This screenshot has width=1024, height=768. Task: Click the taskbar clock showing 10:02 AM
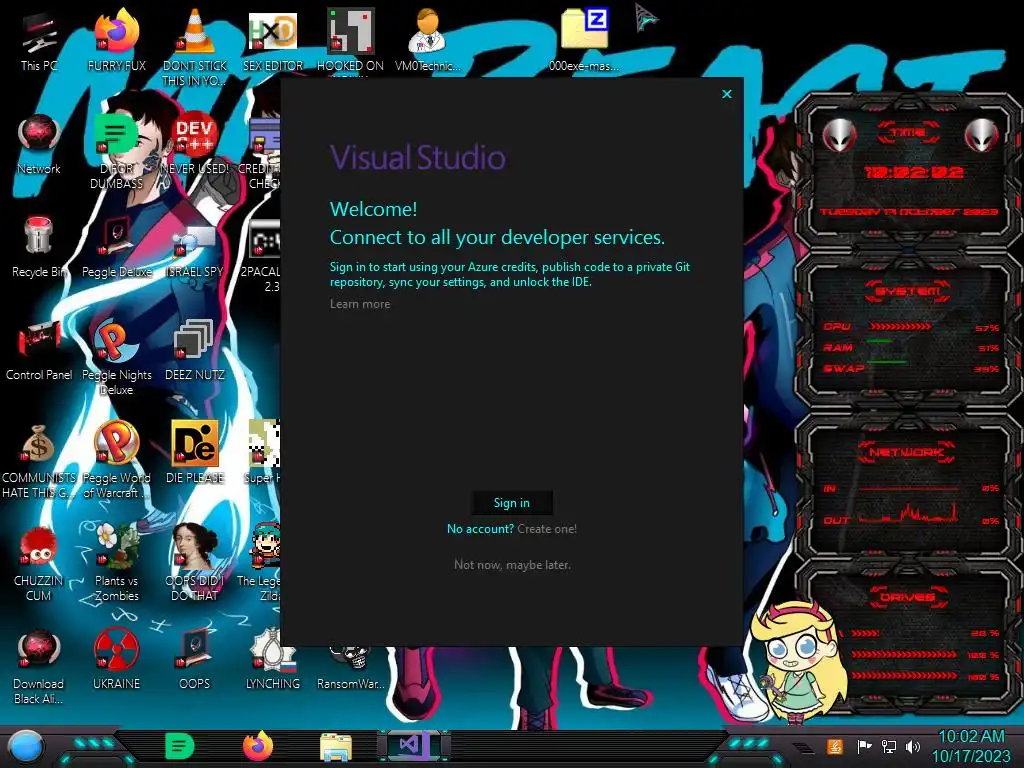(x=972, y=746)
